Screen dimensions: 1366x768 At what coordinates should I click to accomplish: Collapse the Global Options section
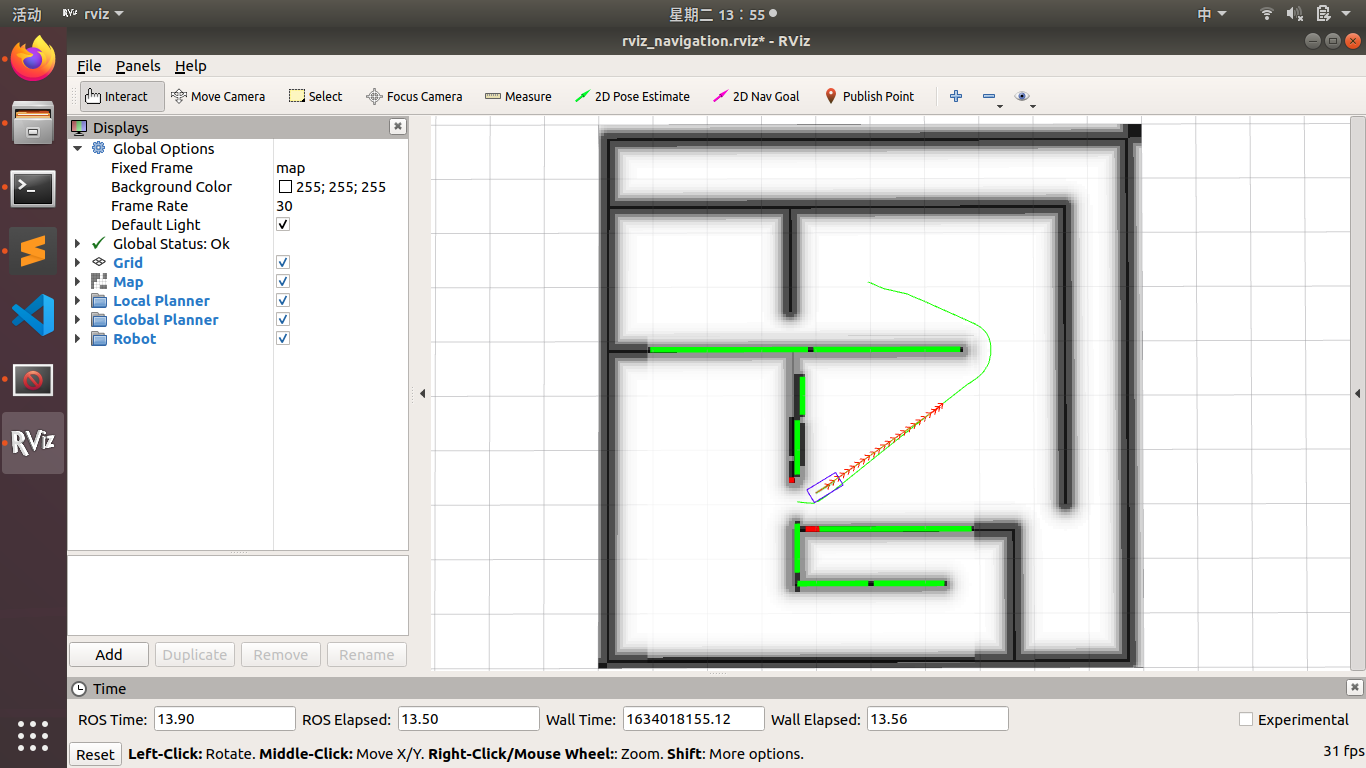[x=78, y=148]
